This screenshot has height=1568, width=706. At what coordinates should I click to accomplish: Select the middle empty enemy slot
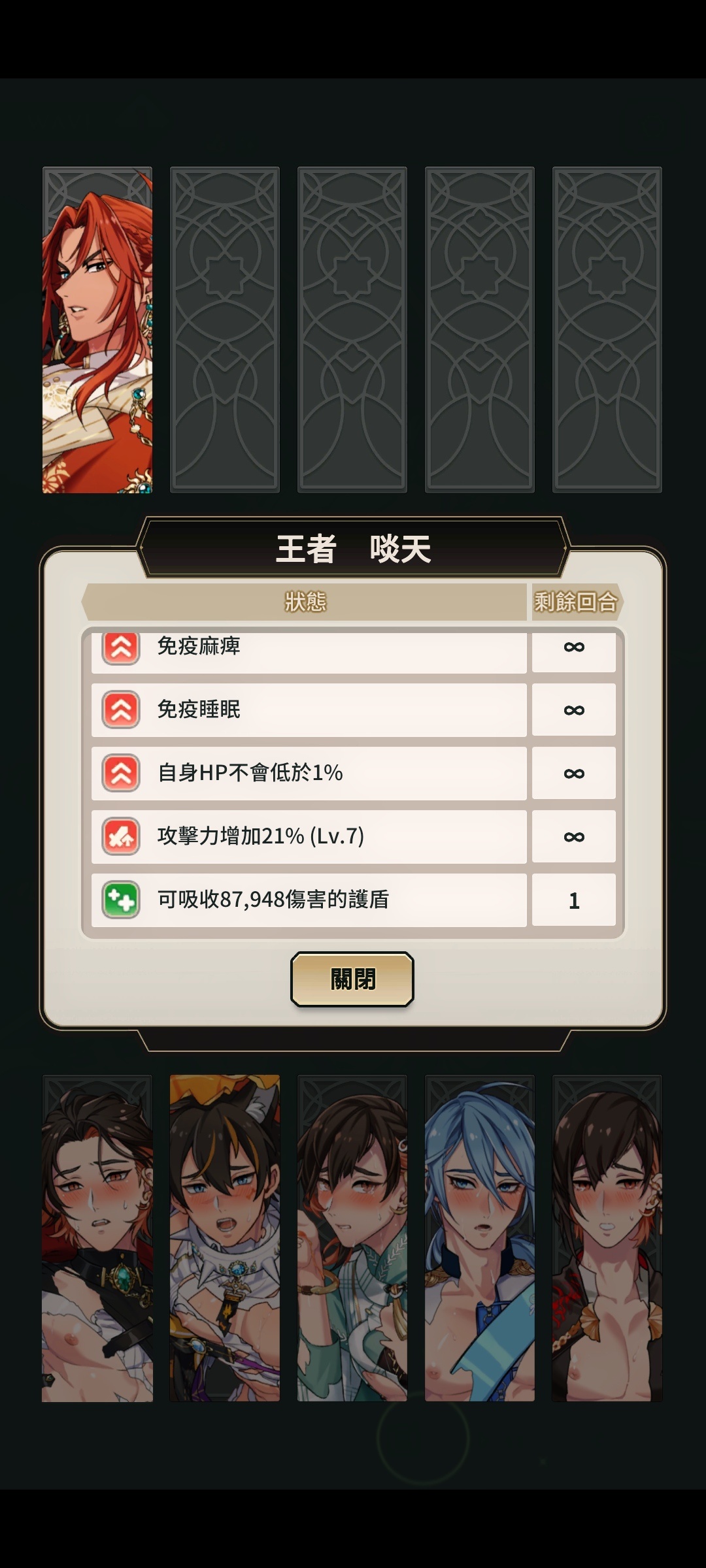click(352, 330)
